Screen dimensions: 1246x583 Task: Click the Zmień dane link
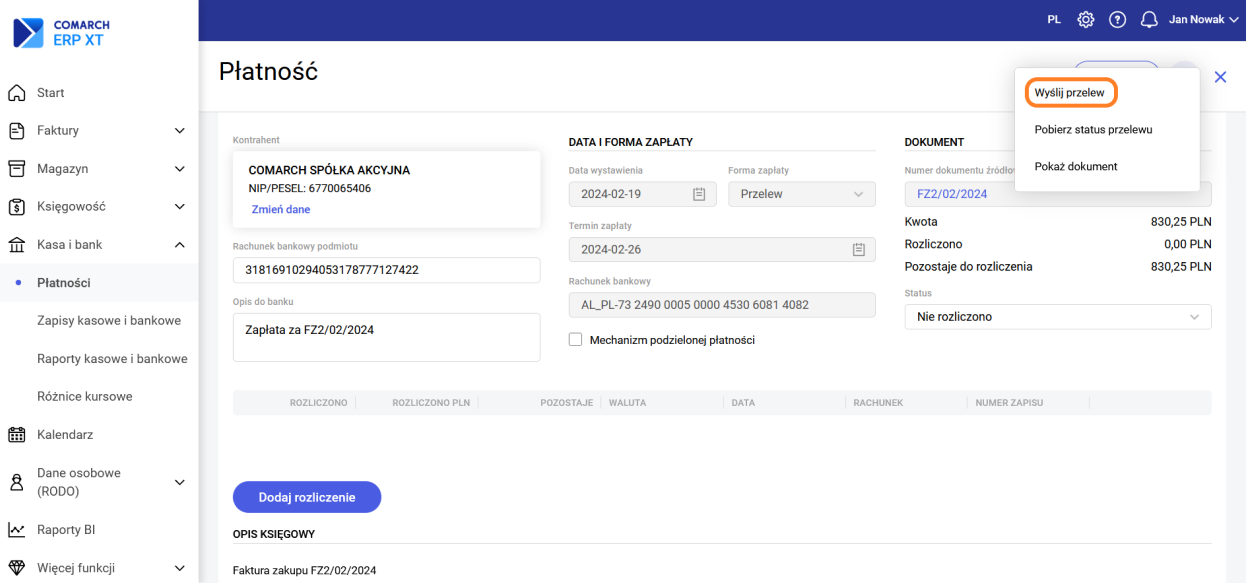tap(279, 210)
